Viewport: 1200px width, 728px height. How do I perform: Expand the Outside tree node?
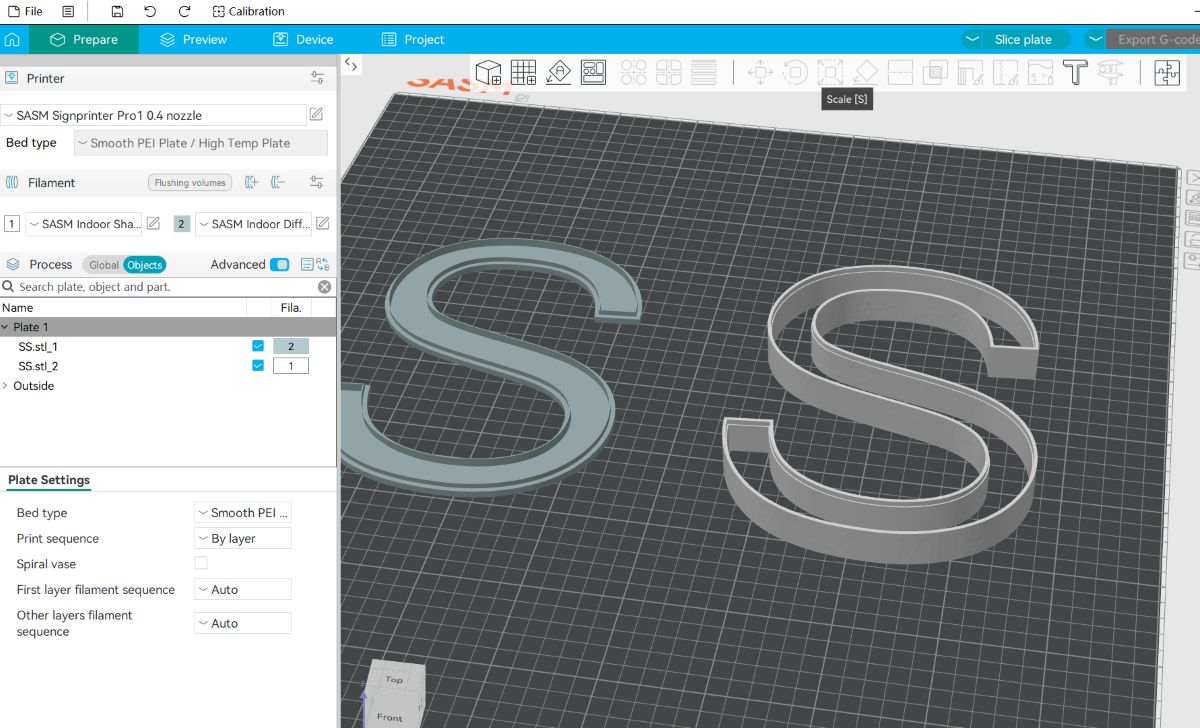coord(6,386)
